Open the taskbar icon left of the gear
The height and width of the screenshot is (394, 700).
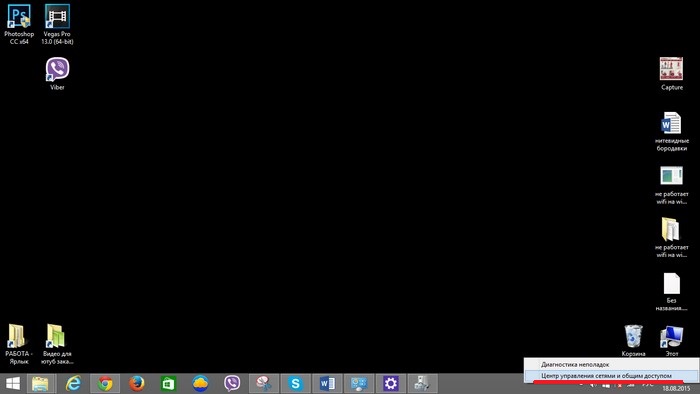[x=359, y=383]
